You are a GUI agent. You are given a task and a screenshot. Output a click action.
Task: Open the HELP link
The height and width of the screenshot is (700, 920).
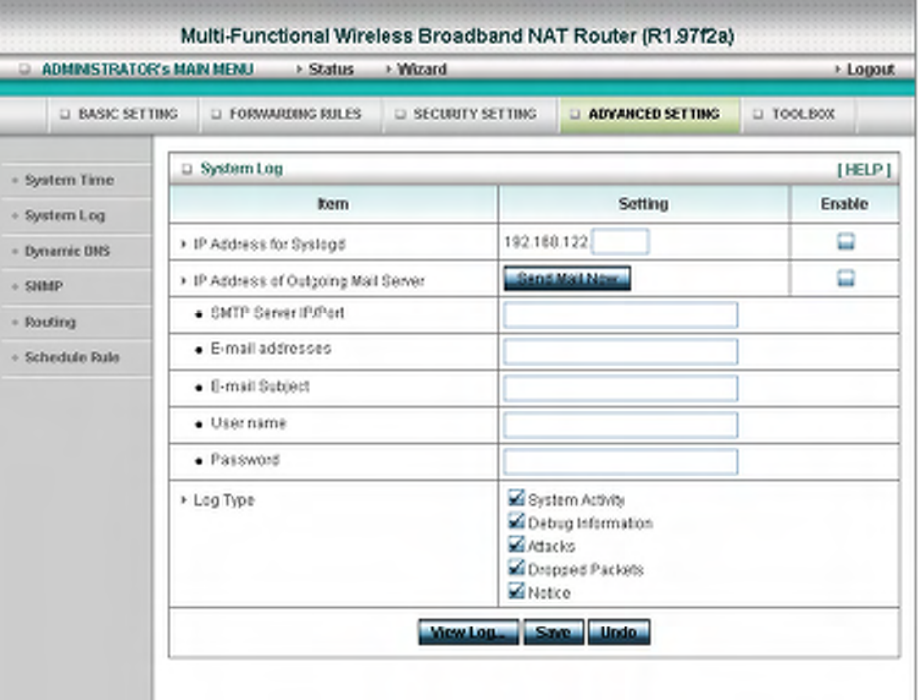click(864, 170)
